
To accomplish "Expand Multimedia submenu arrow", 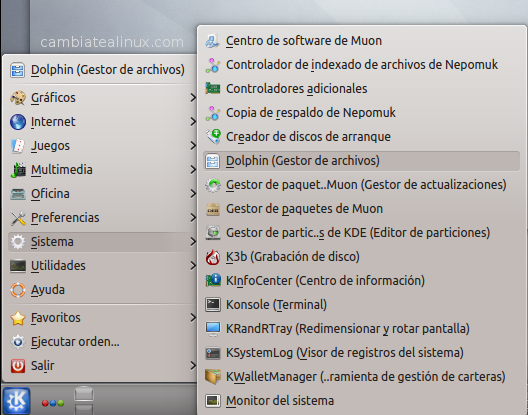I will (193, 170).
